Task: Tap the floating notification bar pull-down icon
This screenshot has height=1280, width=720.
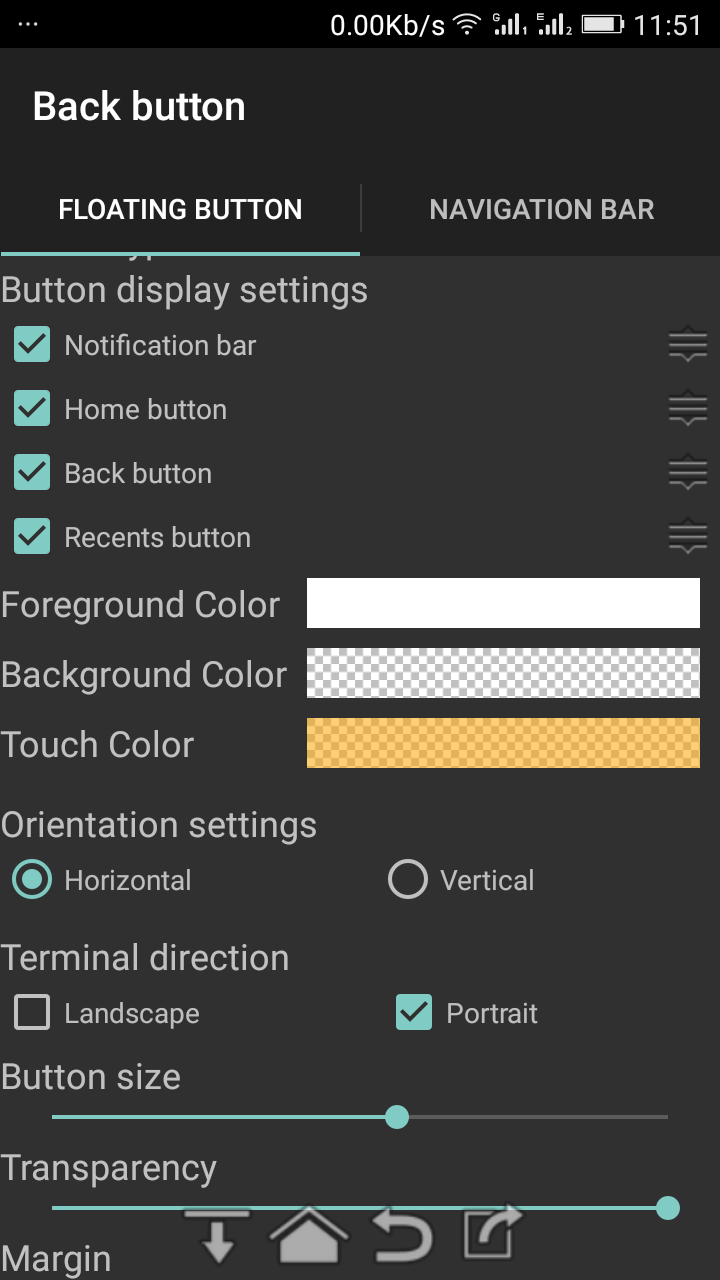Action: click(x=217, y=1234)
